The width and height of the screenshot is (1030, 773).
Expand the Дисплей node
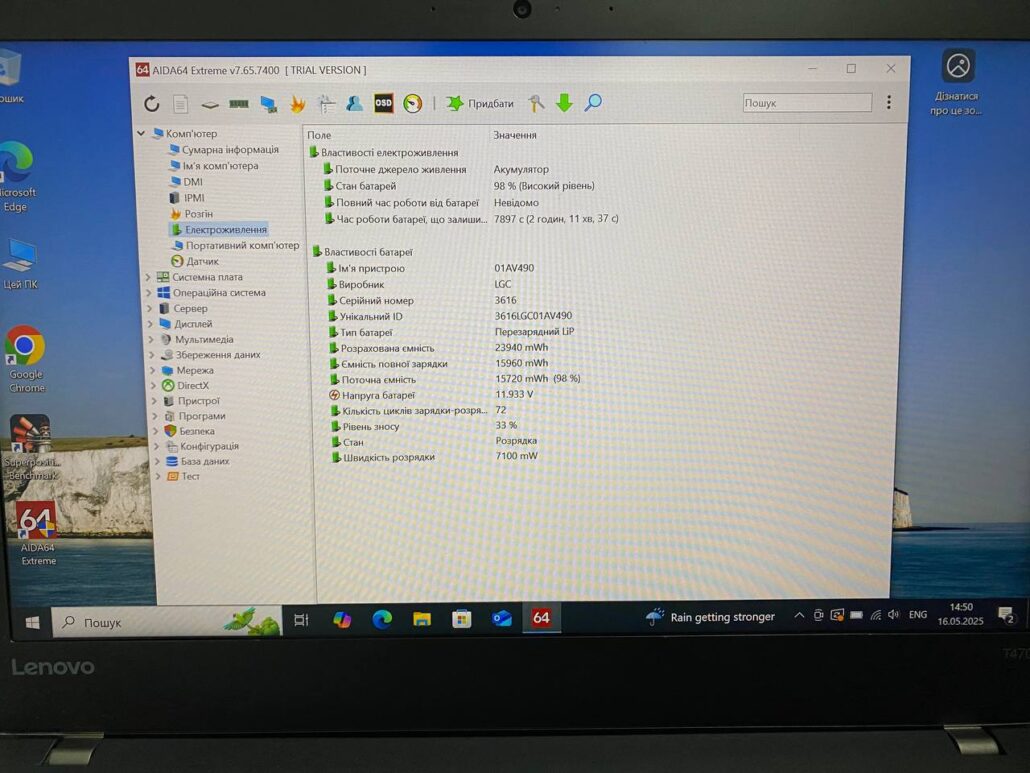point(150,324)
